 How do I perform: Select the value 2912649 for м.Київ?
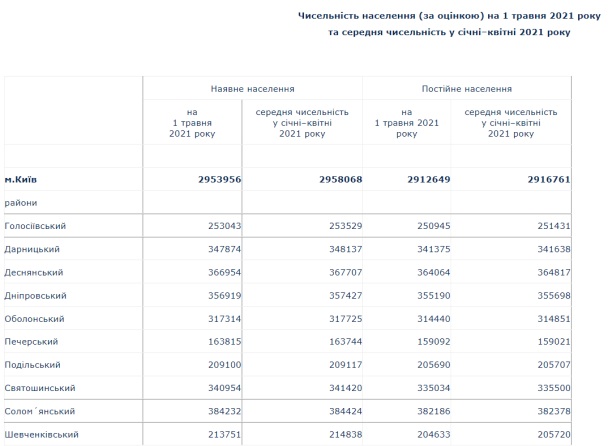click(x=428, y=180)
